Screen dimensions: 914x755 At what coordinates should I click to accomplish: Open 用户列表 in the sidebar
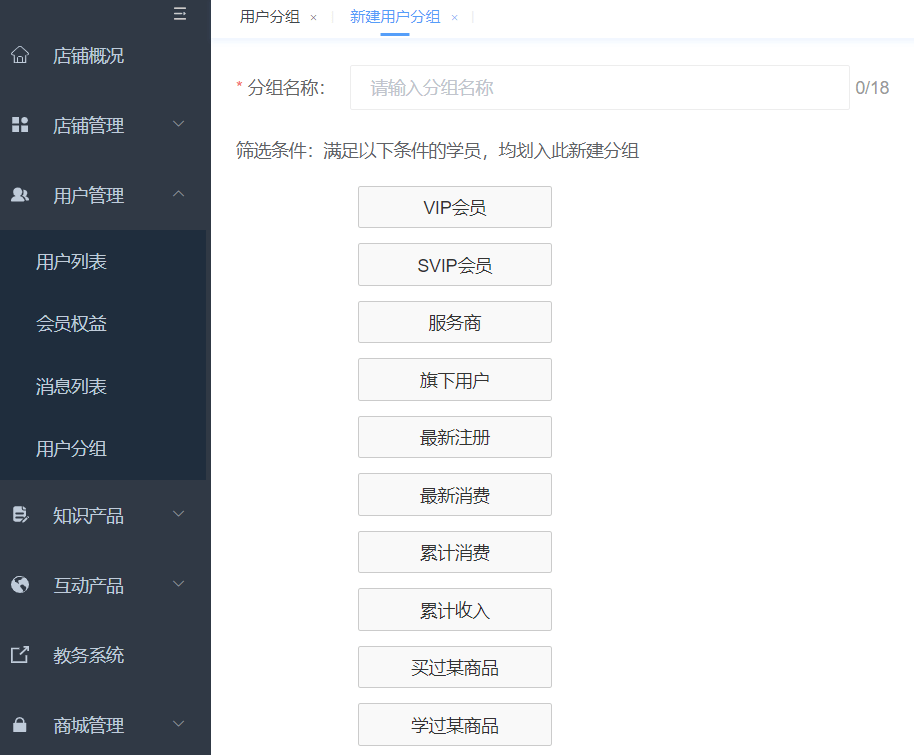(x=71, y=262)
